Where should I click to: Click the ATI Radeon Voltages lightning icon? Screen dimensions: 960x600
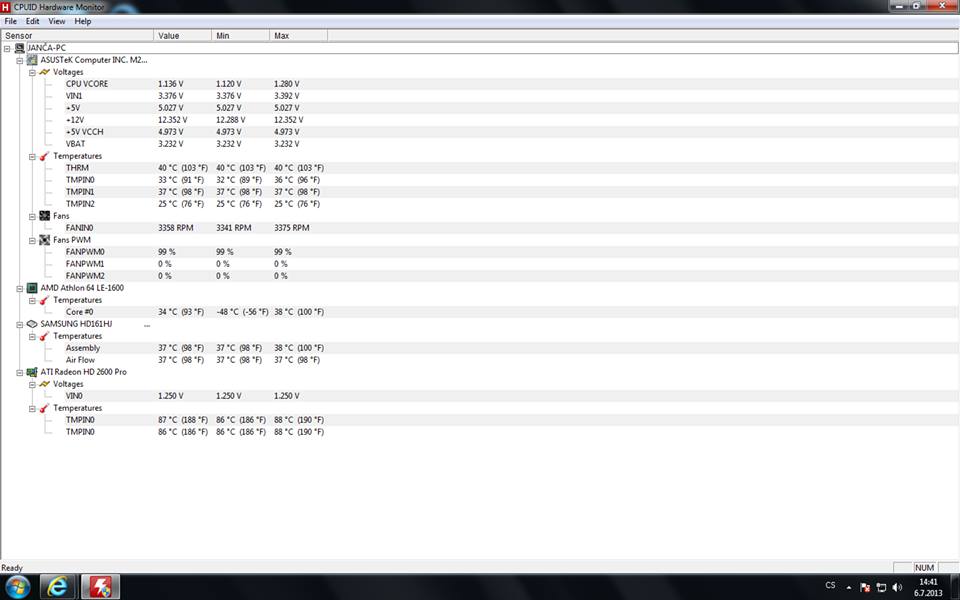44,384
